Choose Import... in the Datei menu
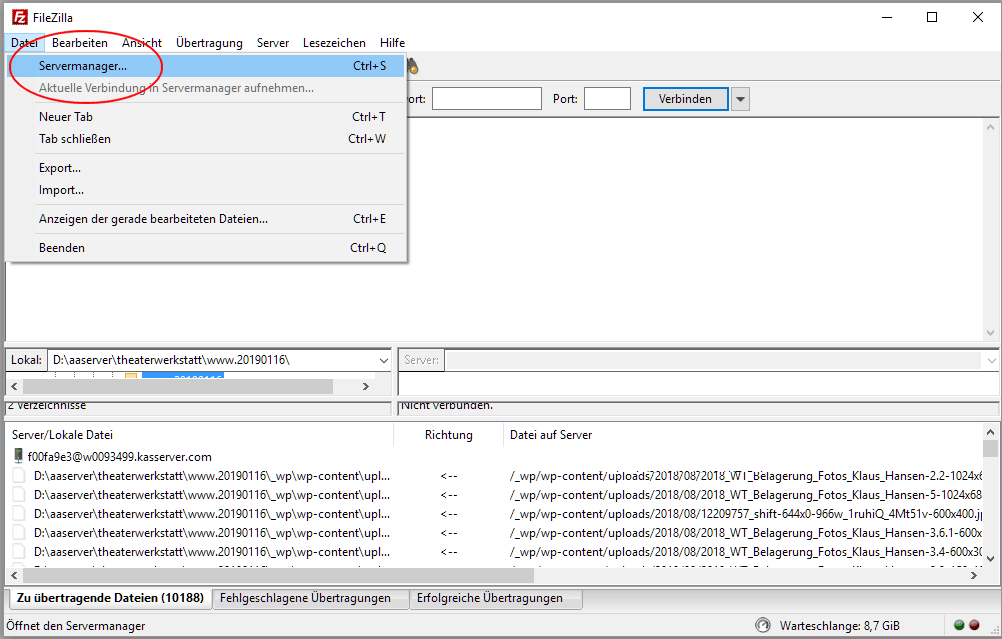 click(x=206, y=190)
